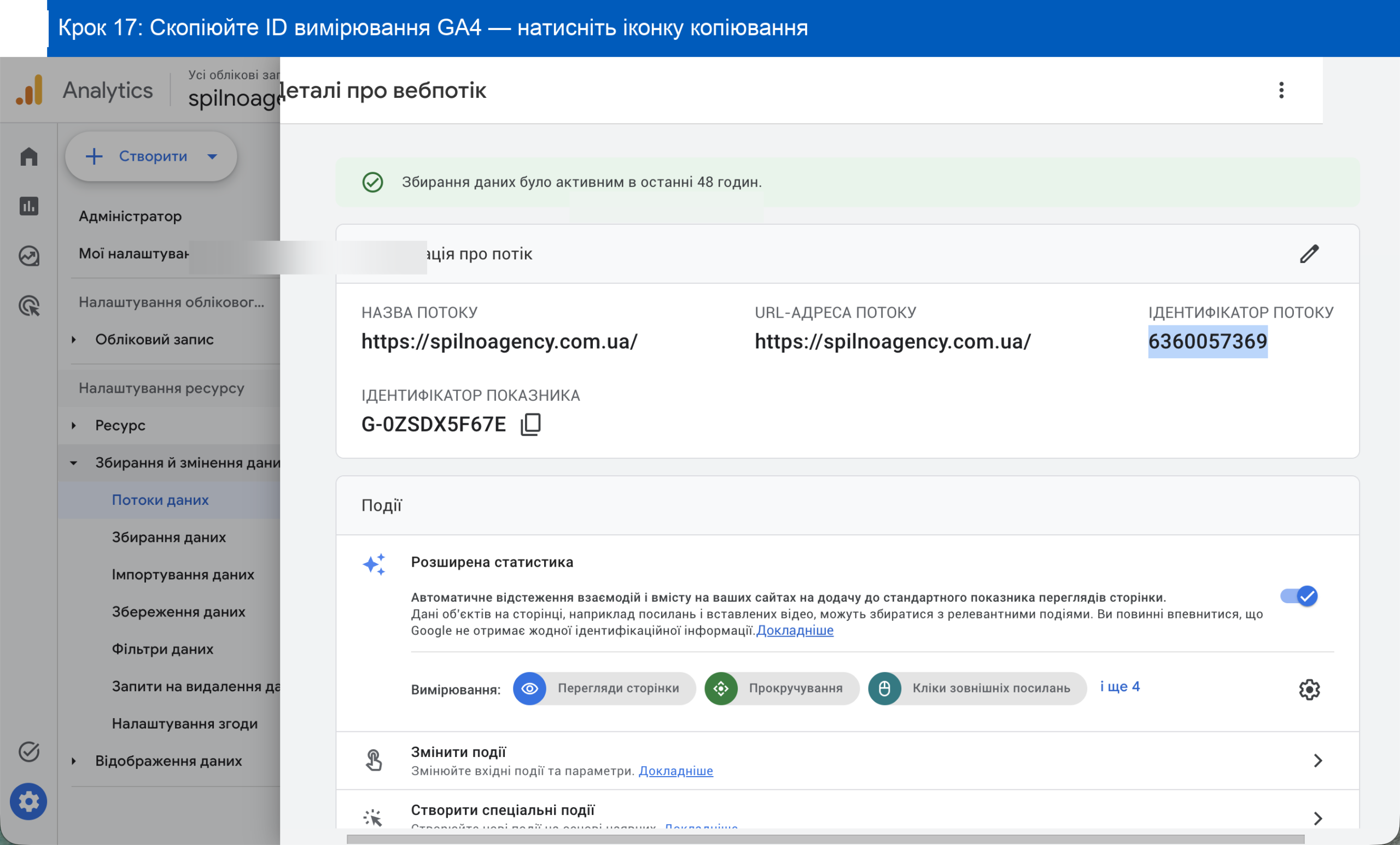Click Налаштування облікового запису heading
The width and height of the screenshot is (1400, 845).
click(x=172, y=302)
